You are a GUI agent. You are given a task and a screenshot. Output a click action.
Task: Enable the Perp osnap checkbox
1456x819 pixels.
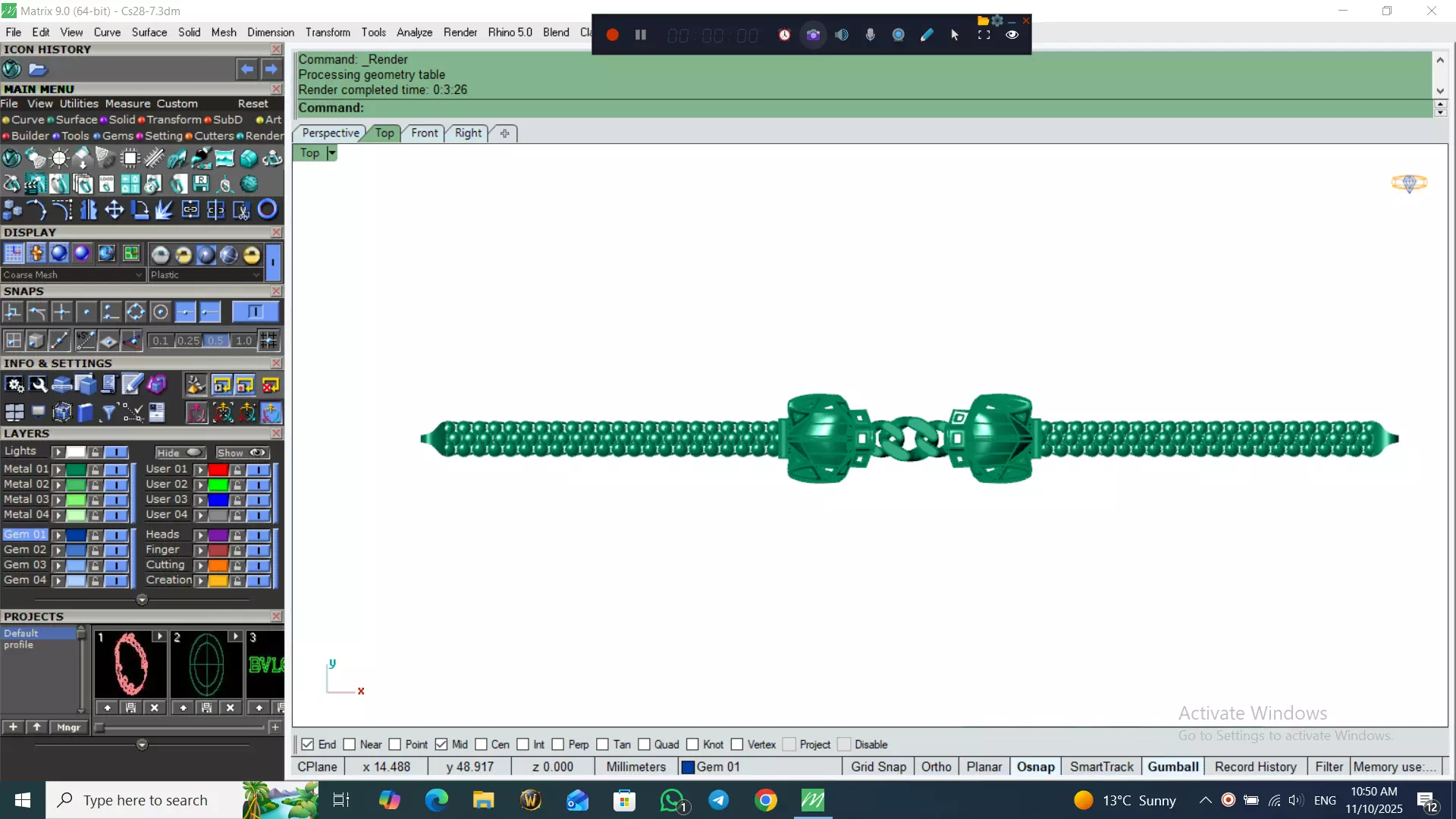click(x=558, y=745)
